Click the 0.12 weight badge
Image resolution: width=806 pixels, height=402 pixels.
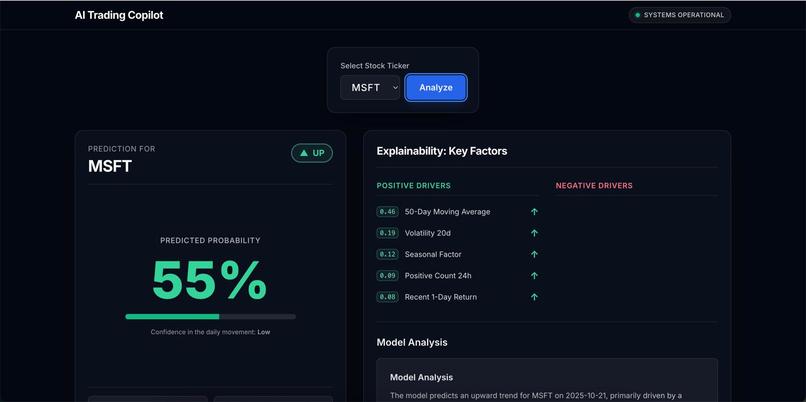click(388, 254)
